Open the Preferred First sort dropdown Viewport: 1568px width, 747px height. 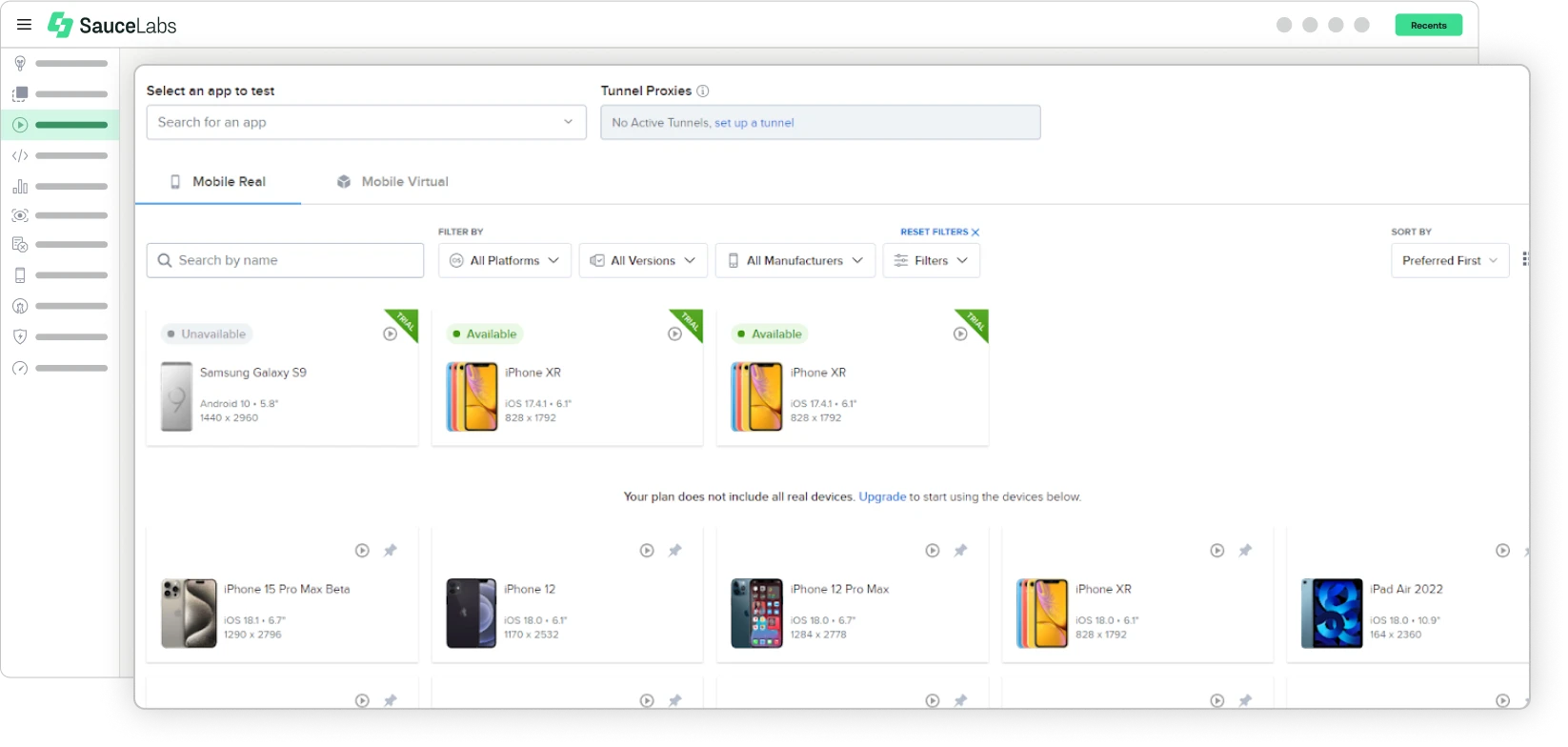[1450, 260]
